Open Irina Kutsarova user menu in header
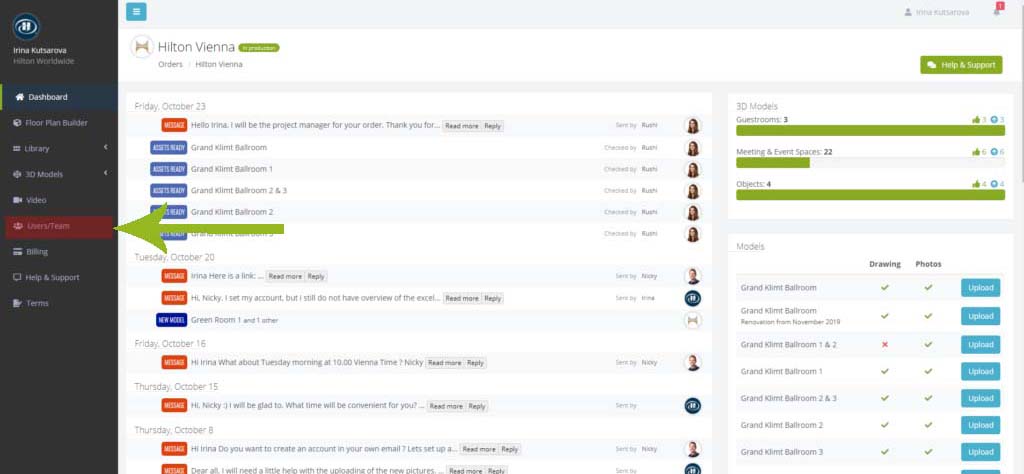Image resolution: width=1024 pixels, height=474 pixels. click(x=936, y=12)
